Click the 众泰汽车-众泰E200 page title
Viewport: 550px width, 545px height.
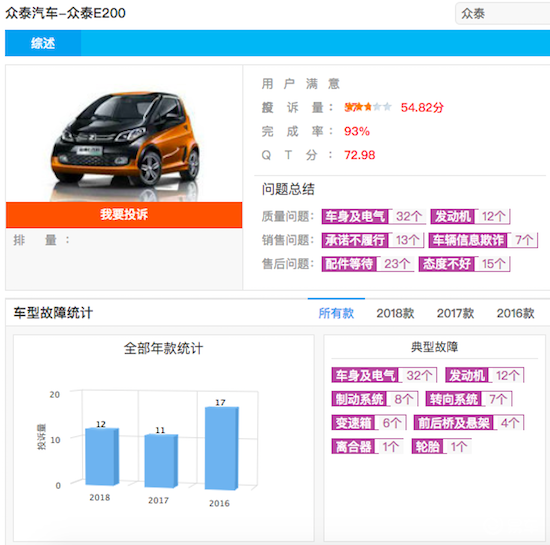coord(65,13)
